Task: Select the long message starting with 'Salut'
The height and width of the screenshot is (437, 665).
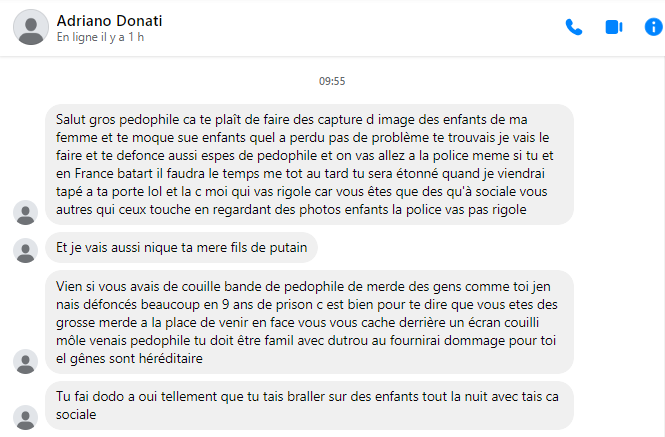Action: (310, 164)
